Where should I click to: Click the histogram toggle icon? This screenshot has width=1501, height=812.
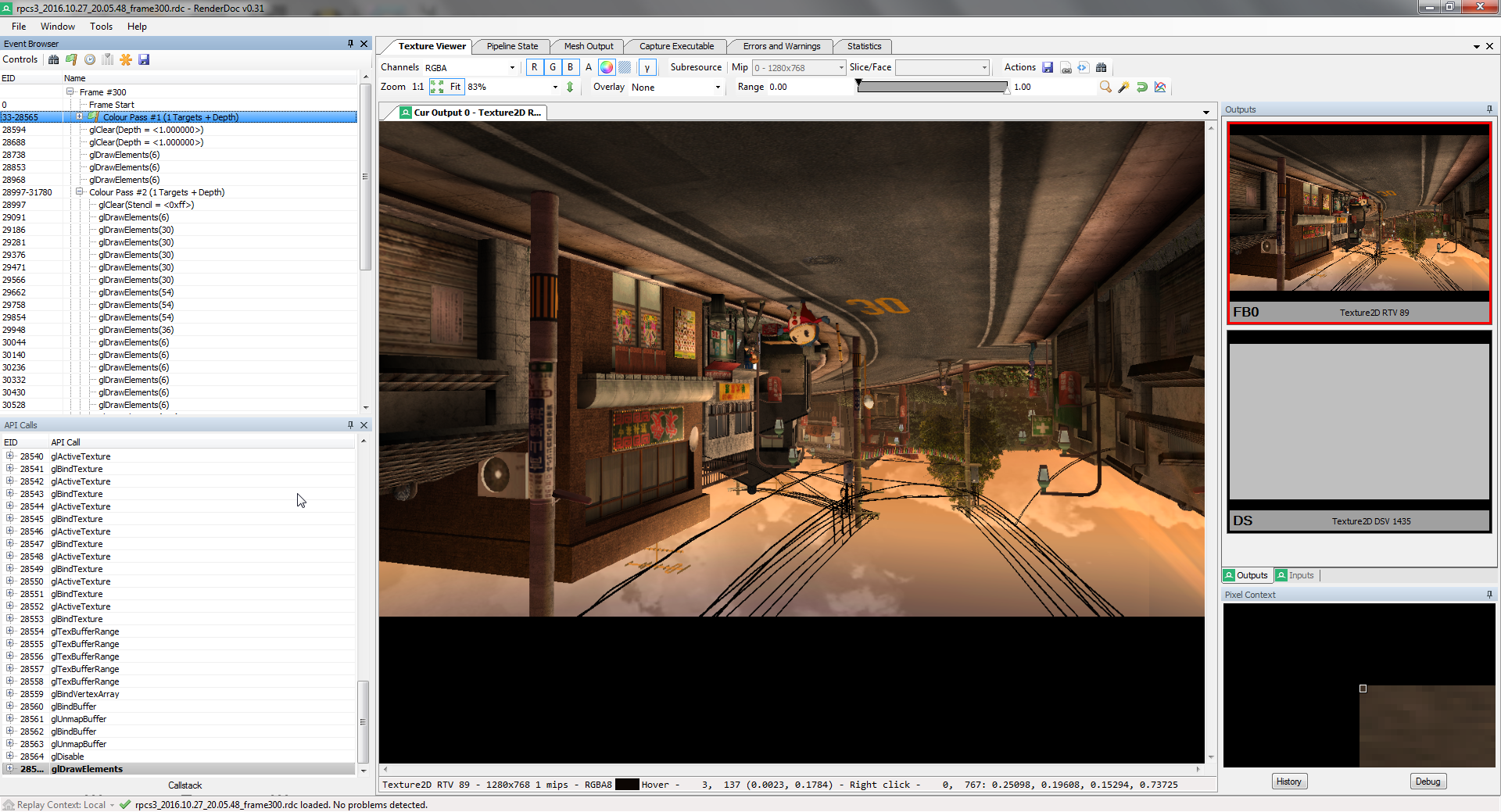(1160, 87)
